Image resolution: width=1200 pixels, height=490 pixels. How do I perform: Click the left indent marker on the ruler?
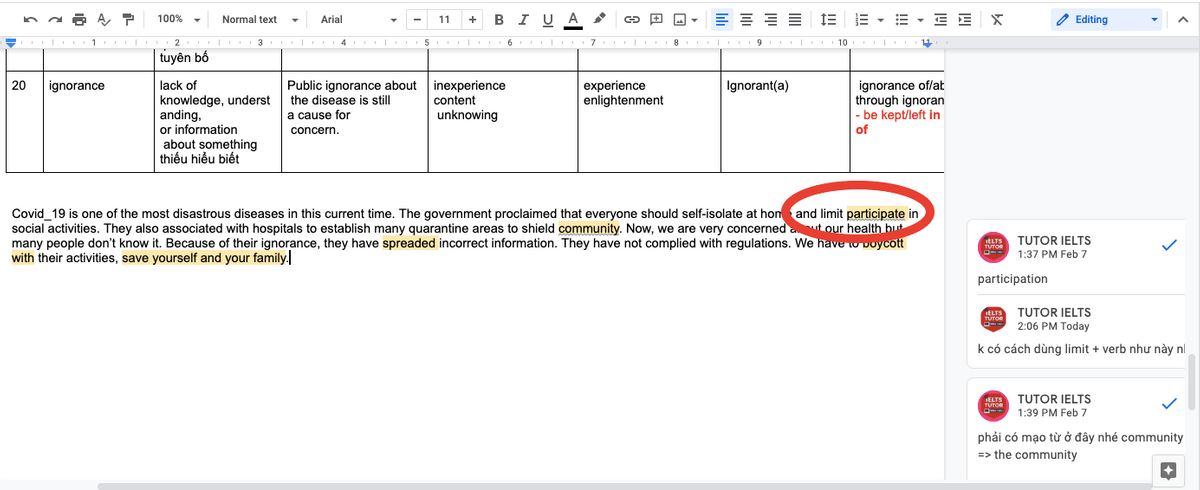coord(11,42)
